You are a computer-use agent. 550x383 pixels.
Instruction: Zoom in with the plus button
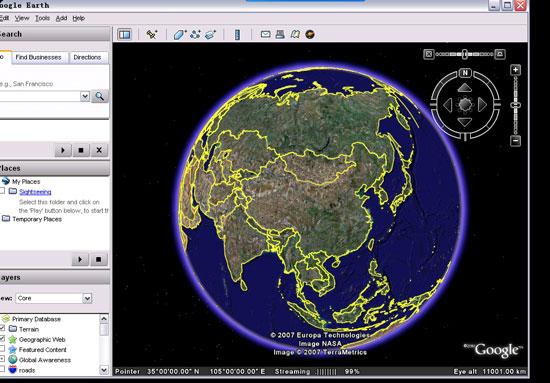coord(515,70)
